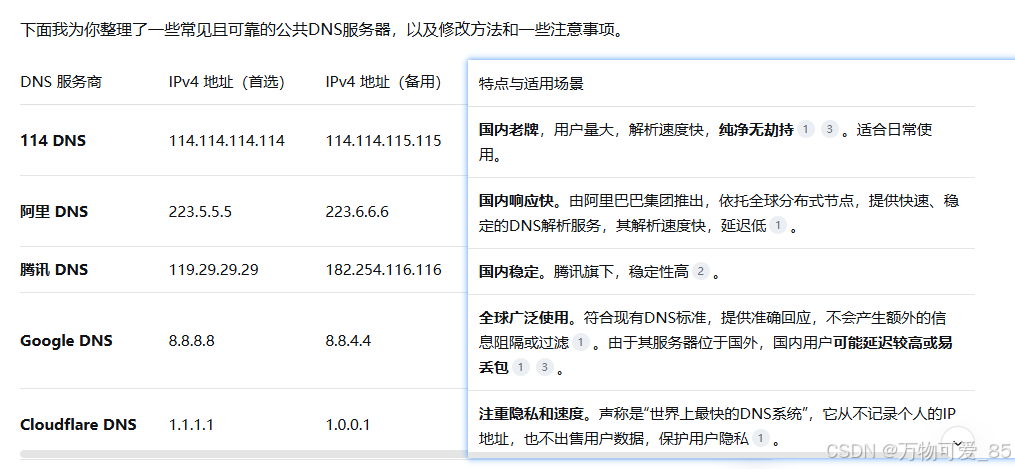
Task: Open citation badge 3 after 丢包 in Google row
Action: tap(545, 367)
